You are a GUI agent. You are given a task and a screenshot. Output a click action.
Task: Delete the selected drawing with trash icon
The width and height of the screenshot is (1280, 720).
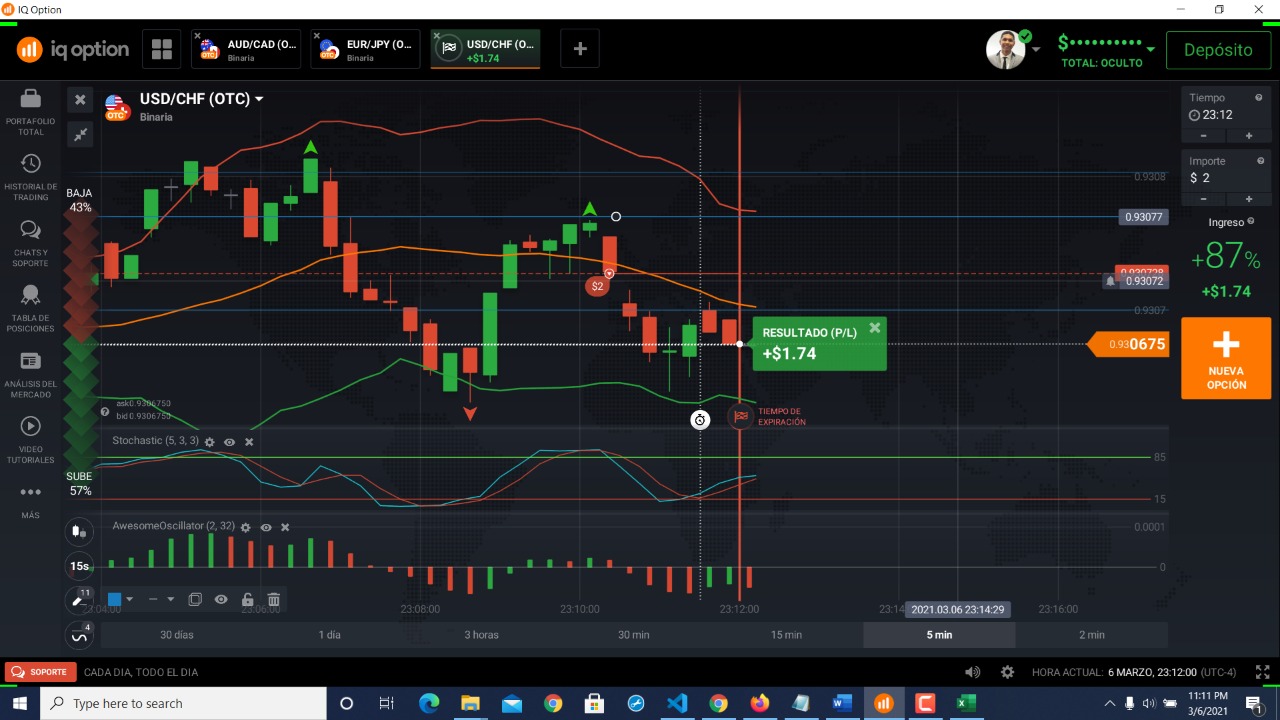(273, 600)
